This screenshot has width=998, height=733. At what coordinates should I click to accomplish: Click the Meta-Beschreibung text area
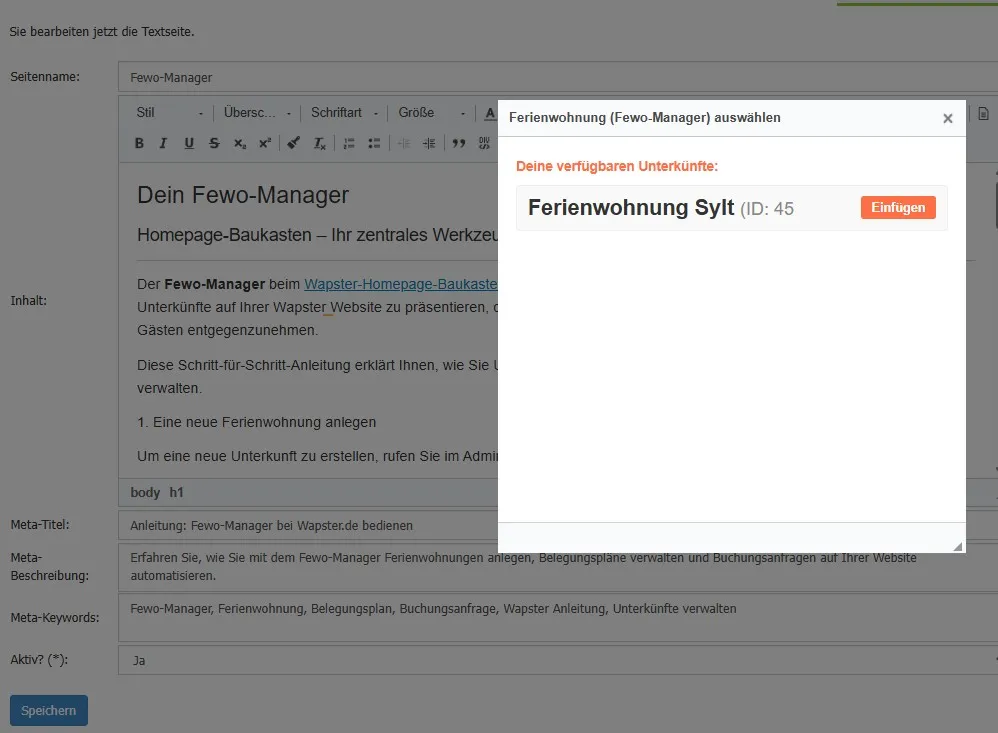pos(558,567)
